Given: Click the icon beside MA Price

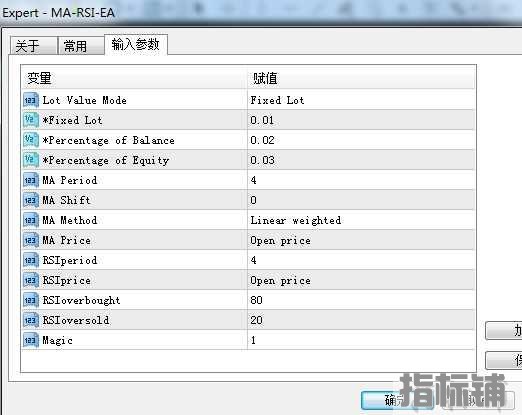Looking at the screenshot, I should pos(31,240).
